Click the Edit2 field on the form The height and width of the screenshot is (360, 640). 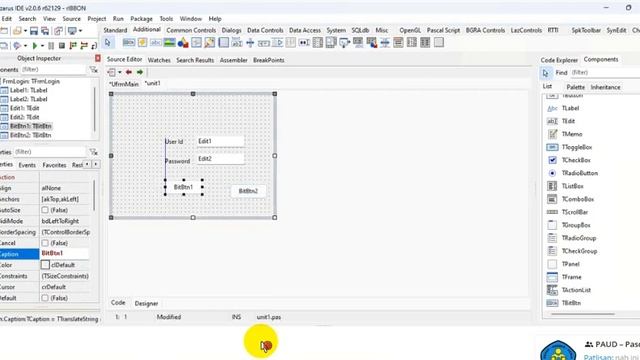click(x=220, y=159)
